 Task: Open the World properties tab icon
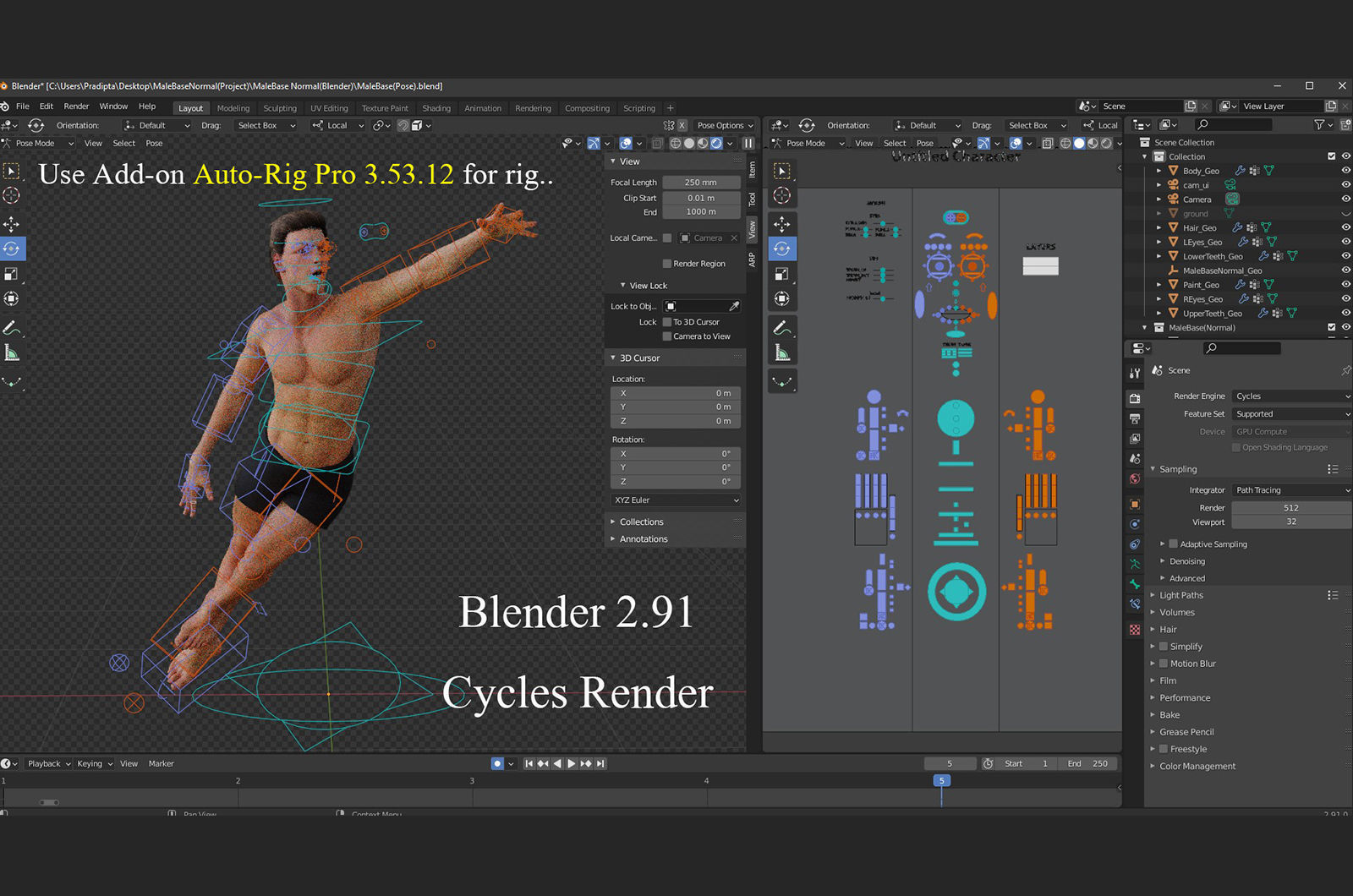[1135, 479]
